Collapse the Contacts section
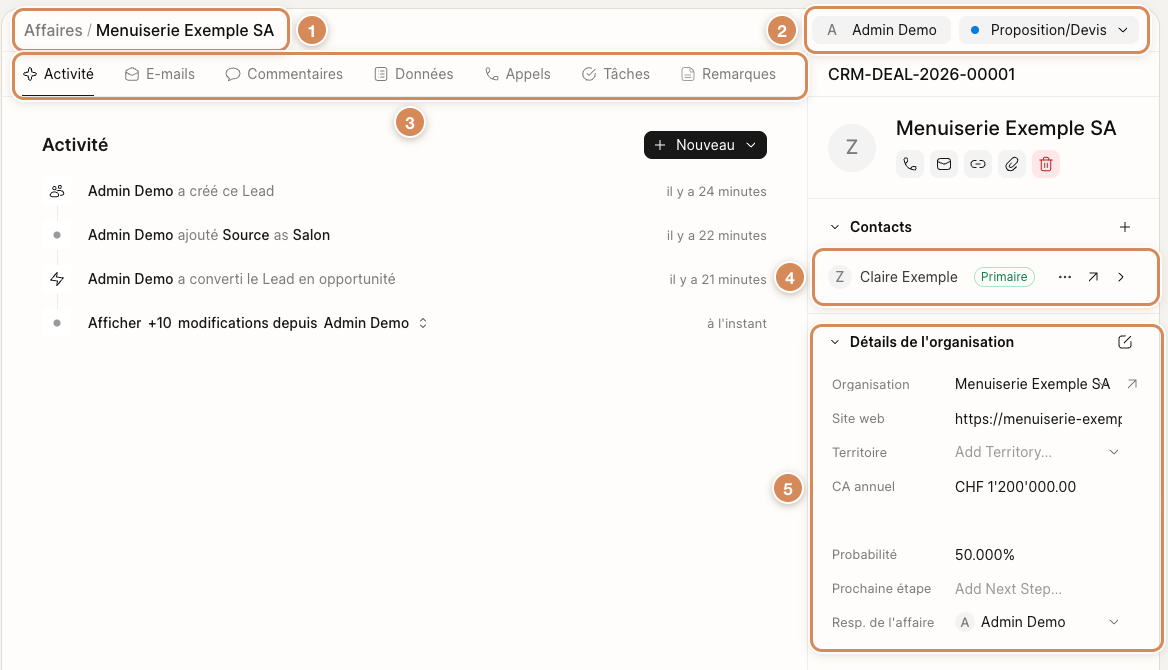Viewport: 1168px width, 670px height. [835, 227]
